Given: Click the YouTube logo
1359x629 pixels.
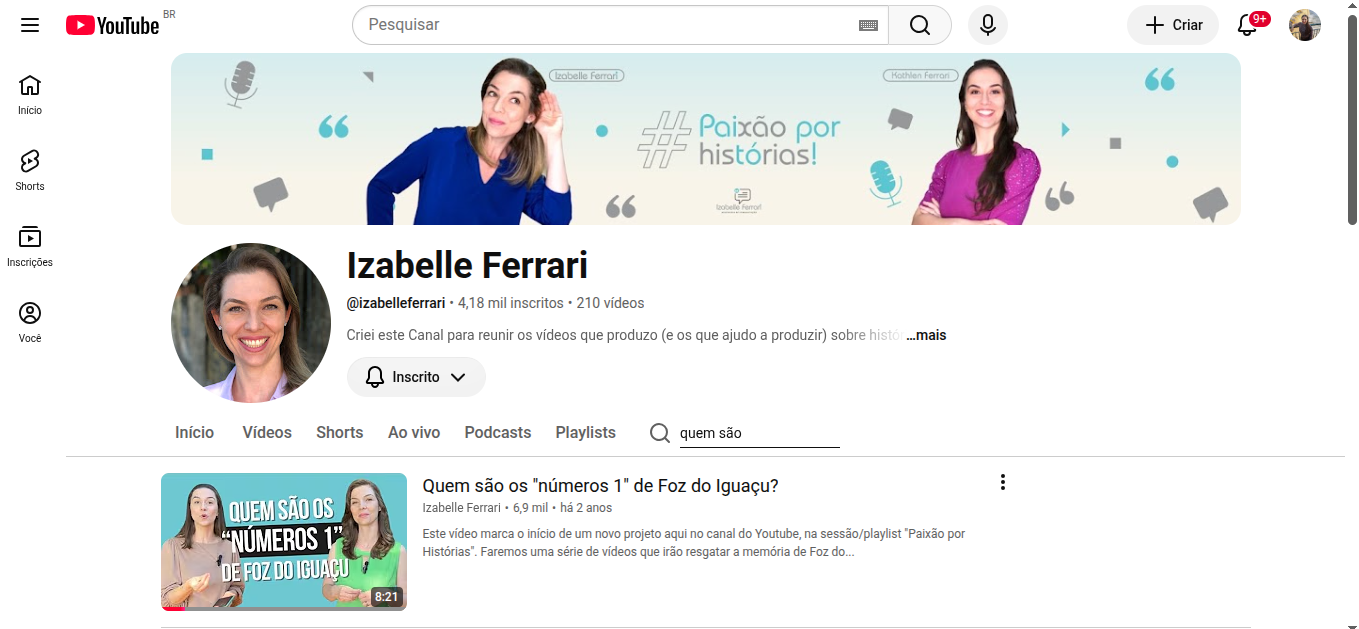Looking at the screenshot, I should pos(113,25).
